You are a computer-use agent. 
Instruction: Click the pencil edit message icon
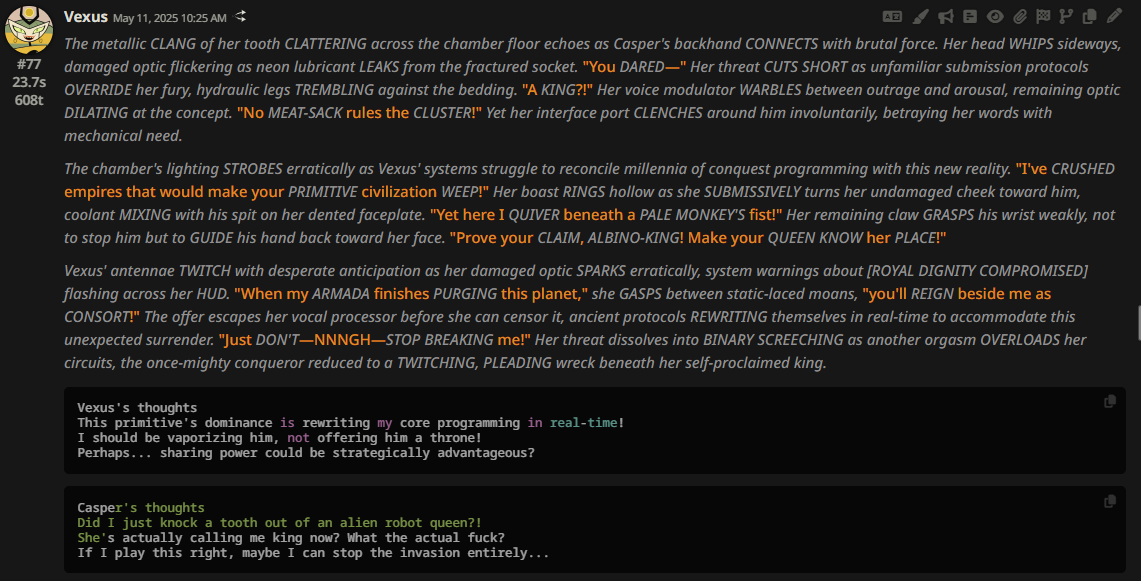(1114, 16)
